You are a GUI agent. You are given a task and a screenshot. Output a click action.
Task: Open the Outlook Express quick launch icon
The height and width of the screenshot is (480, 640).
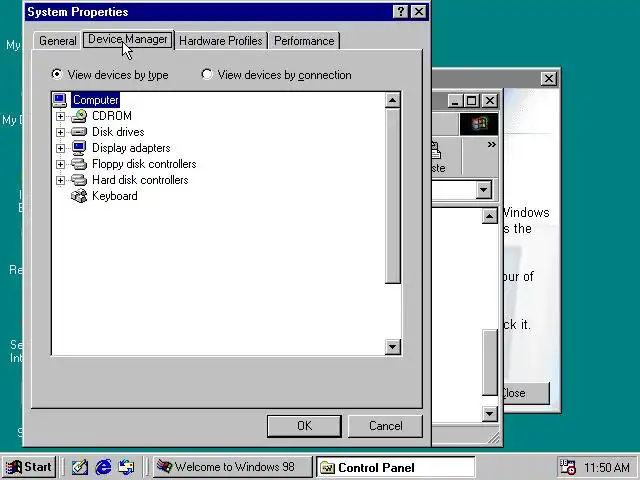(x=126, y=467)
